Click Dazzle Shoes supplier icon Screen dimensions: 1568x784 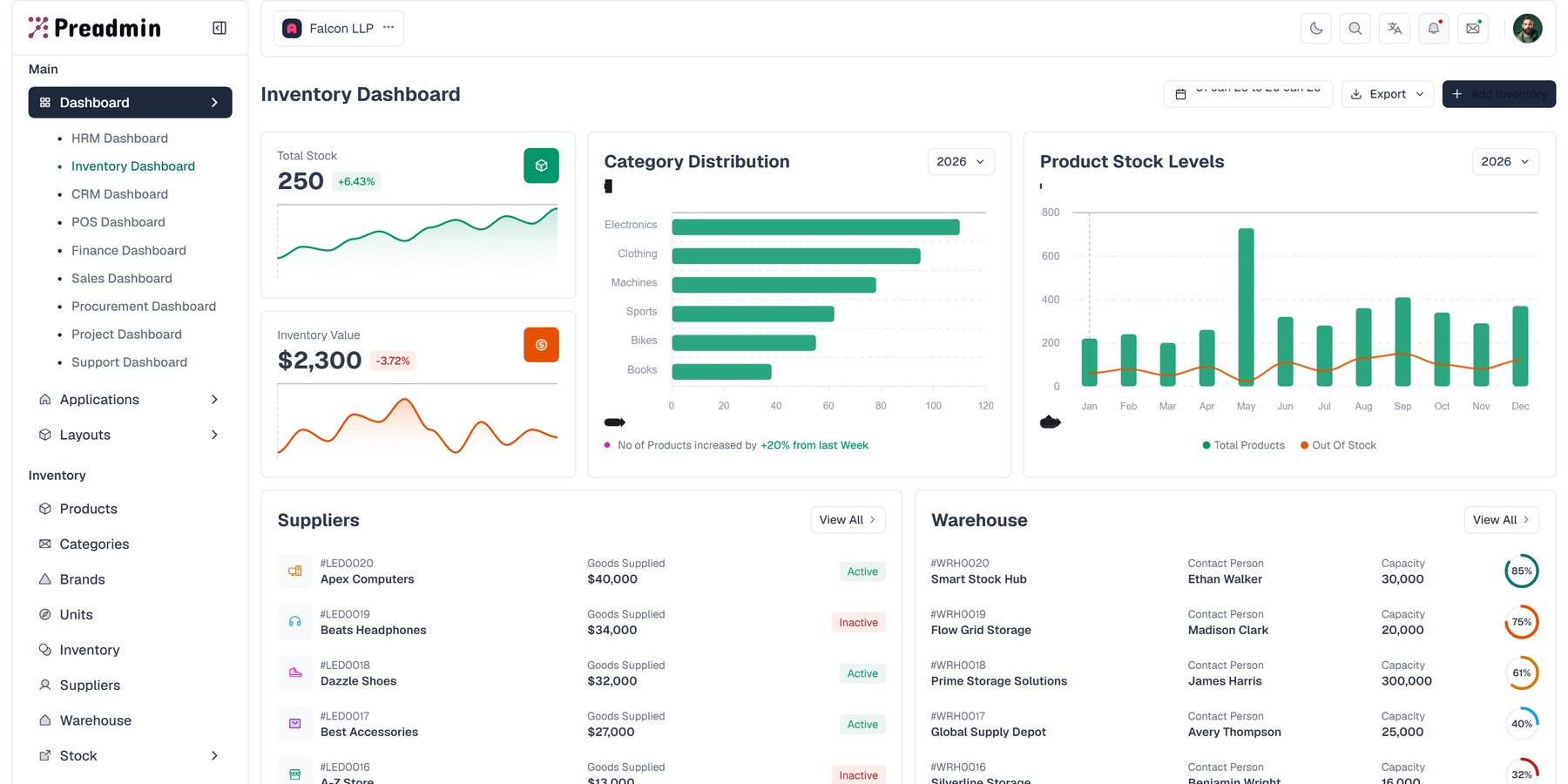[295, 673]
